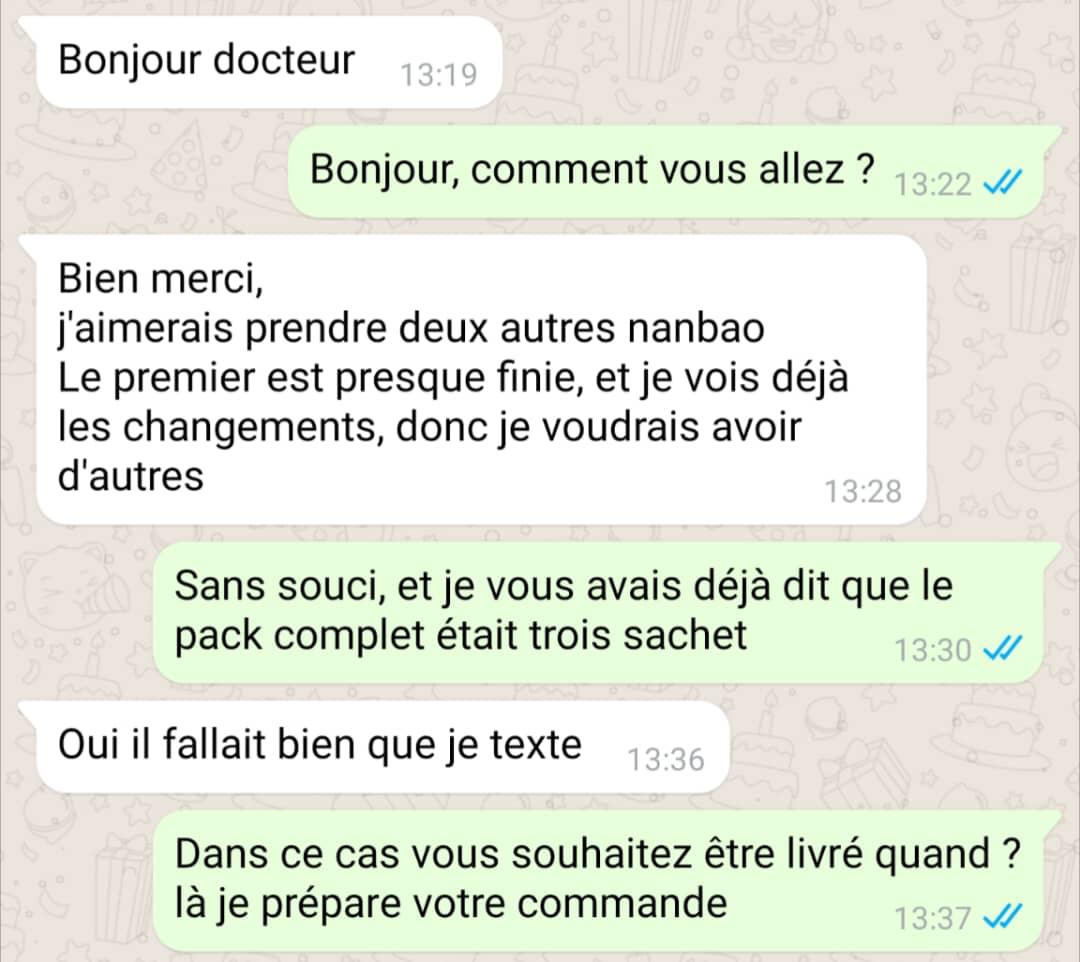Click the double checkmark on the 13:22 message
The image size is (1080, 962).
[x=1001, y=182]
